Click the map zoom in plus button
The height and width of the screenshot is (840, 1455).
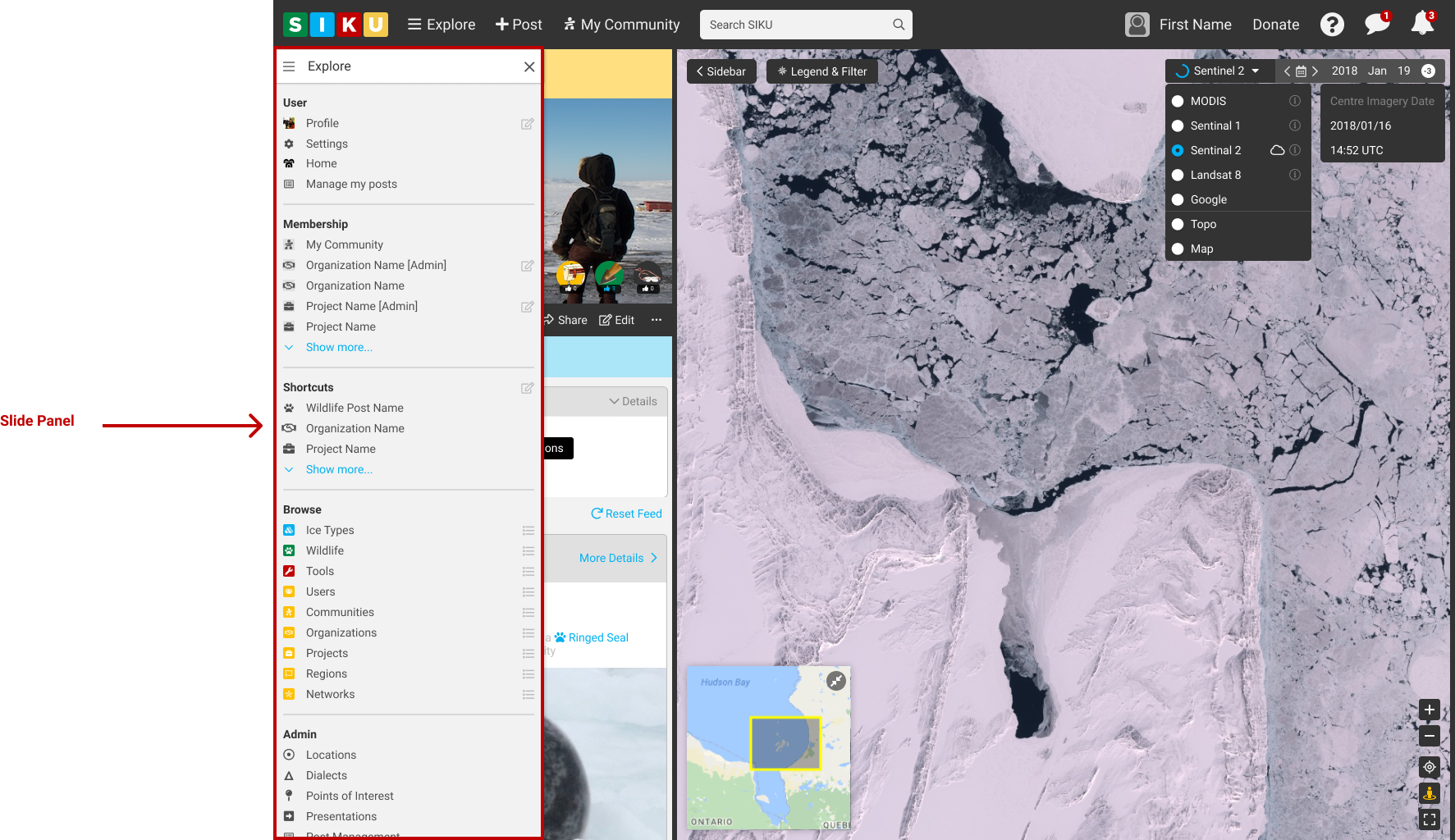(x=1429, y=710)
